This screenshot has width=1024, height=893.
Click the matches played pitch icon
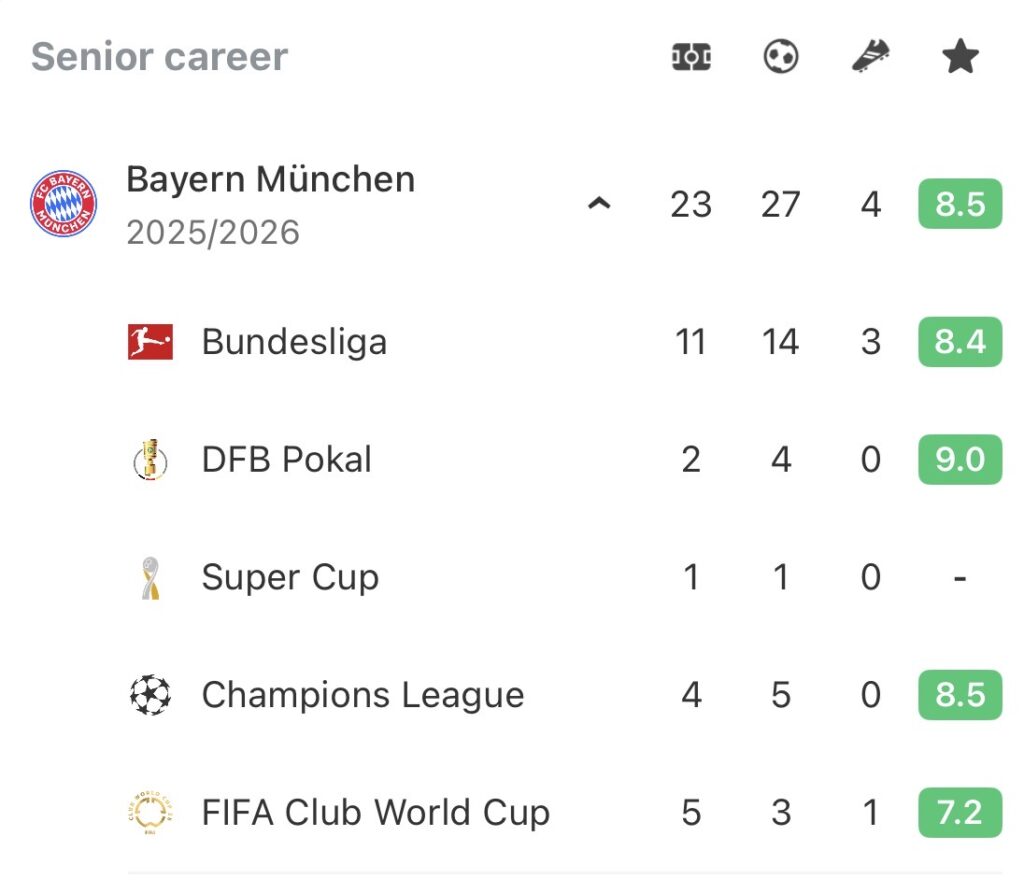pos(691,58)
